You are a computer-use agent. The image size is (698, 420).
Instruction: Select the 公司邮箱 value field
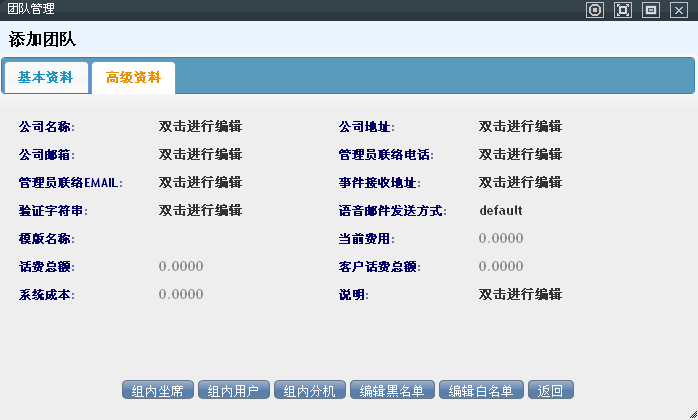pyautogui.click(x=200, y=155)
